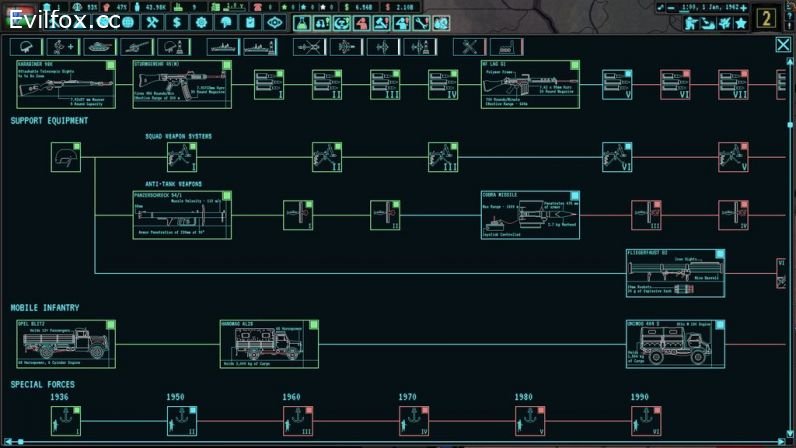Research the Panzerschreck 54/1 anti-tank weapon

[x=181, y=214]
